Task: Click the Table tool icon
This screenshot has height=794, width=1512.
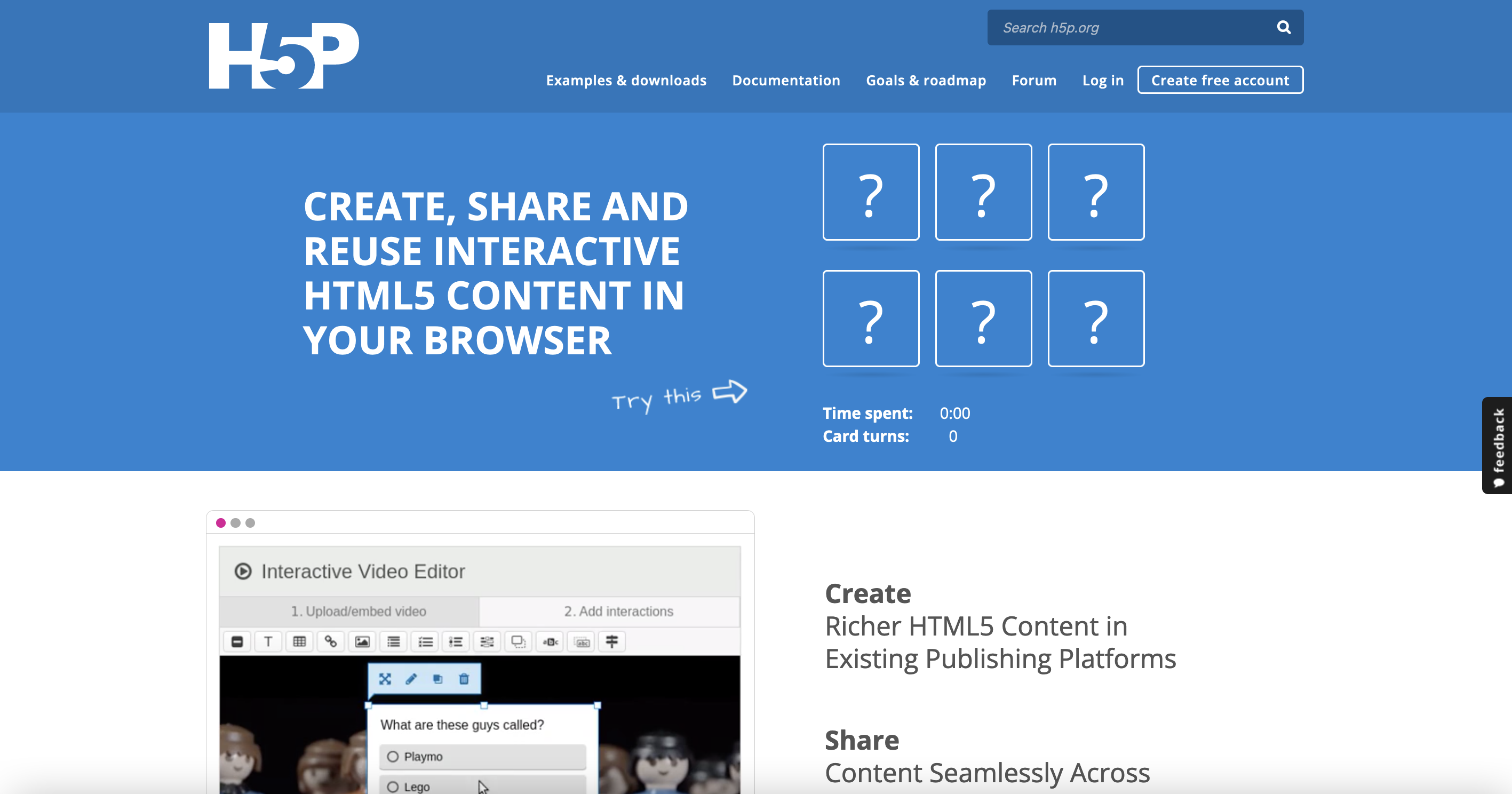Action: [299, 641]
